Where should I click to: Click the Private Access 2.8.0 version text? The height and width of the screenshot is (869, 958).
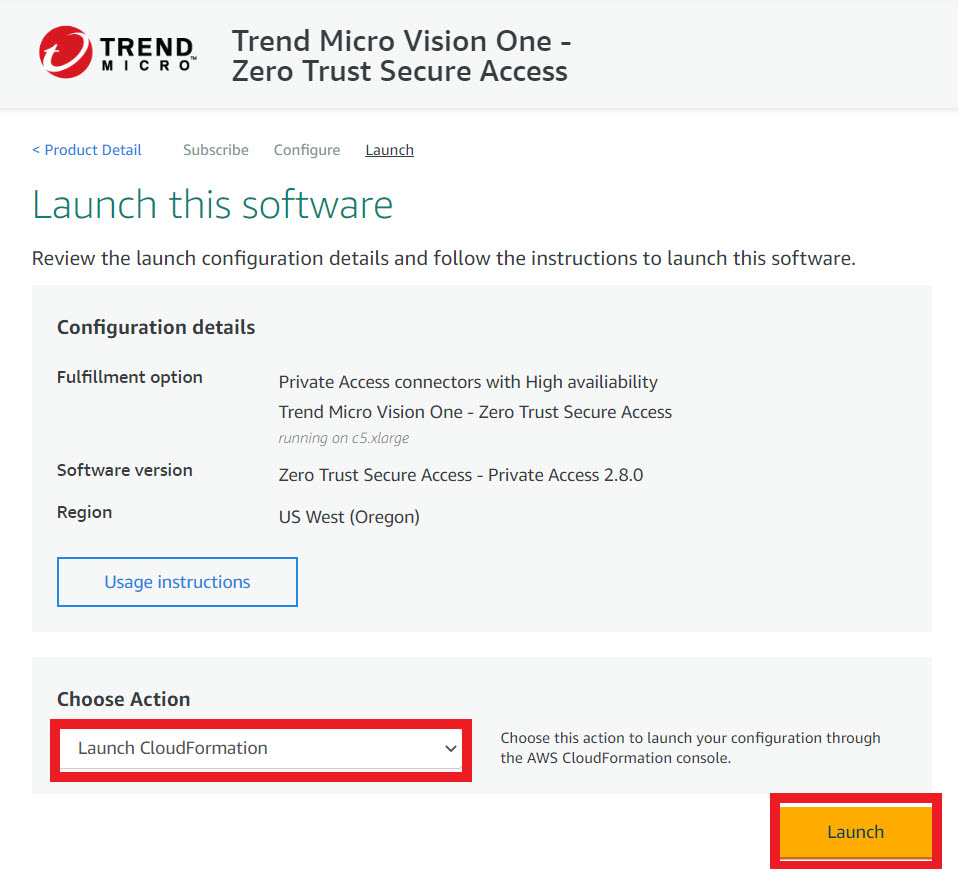pos(460,475)
